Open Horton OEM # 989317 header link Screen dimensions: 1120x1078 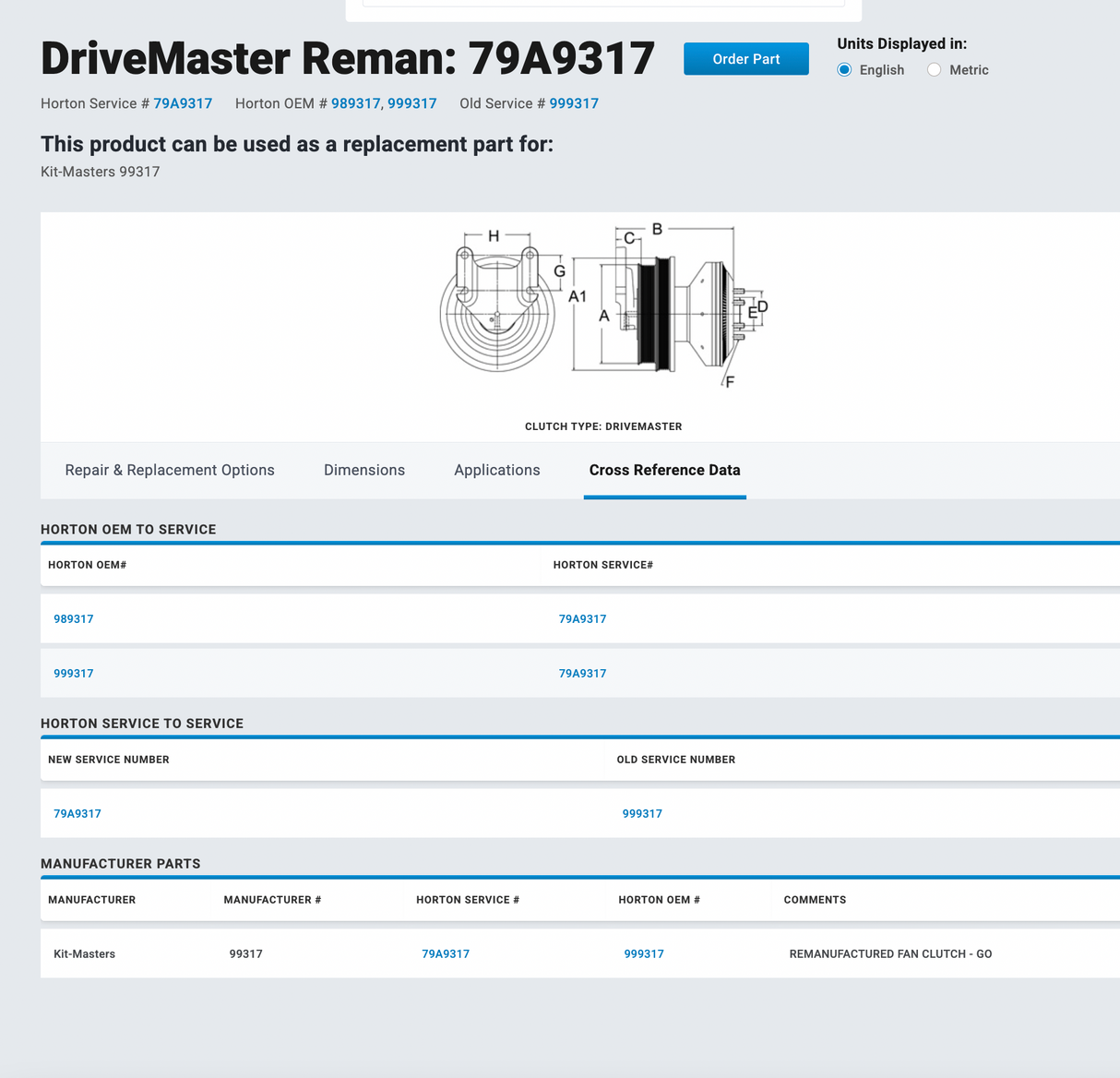pos(355,103)
